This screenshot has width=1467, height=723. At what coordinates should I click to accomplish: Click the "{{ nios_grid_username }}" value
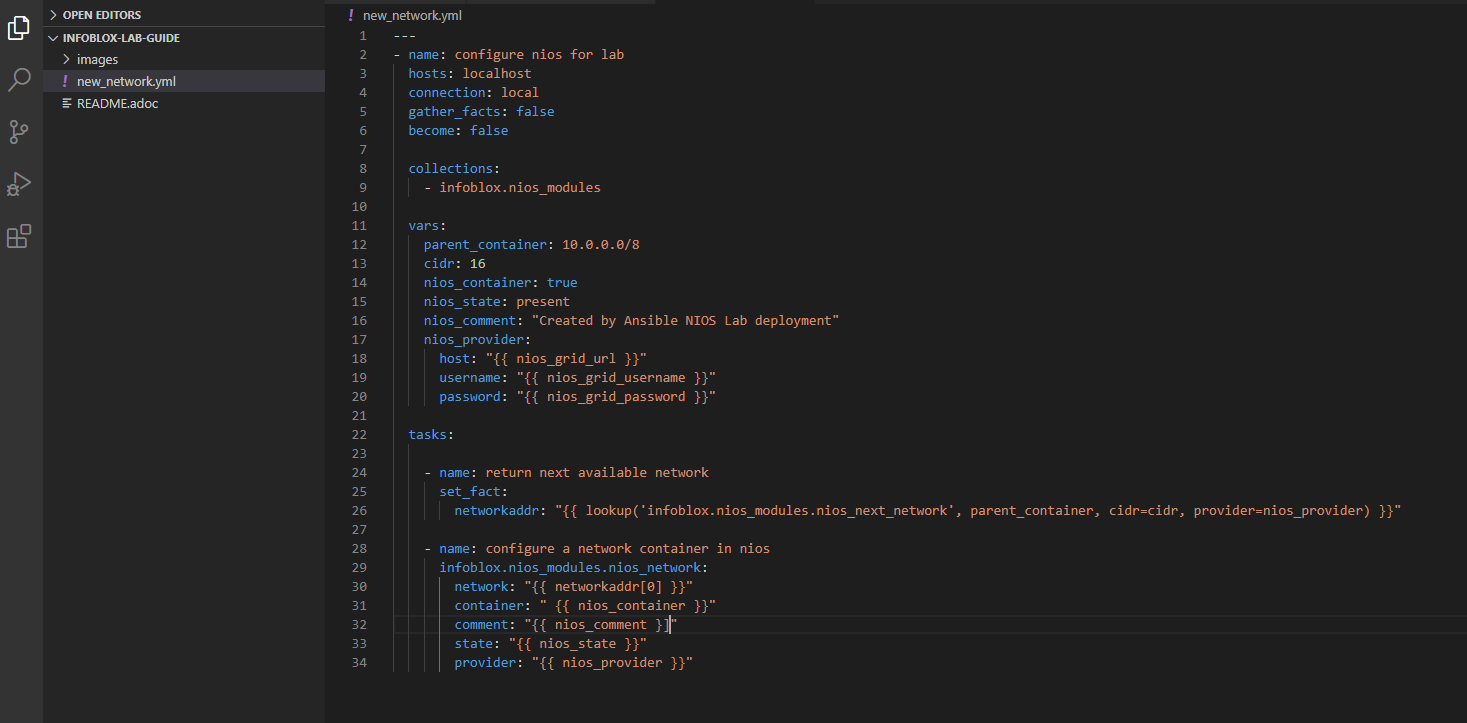[617, 377]
